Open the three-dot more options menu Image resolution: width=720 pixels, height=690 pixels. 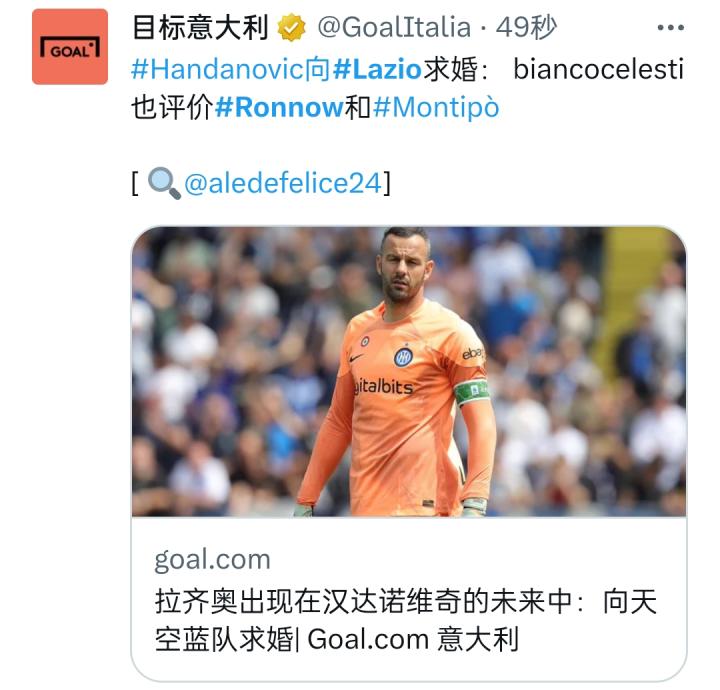point(670,28)
